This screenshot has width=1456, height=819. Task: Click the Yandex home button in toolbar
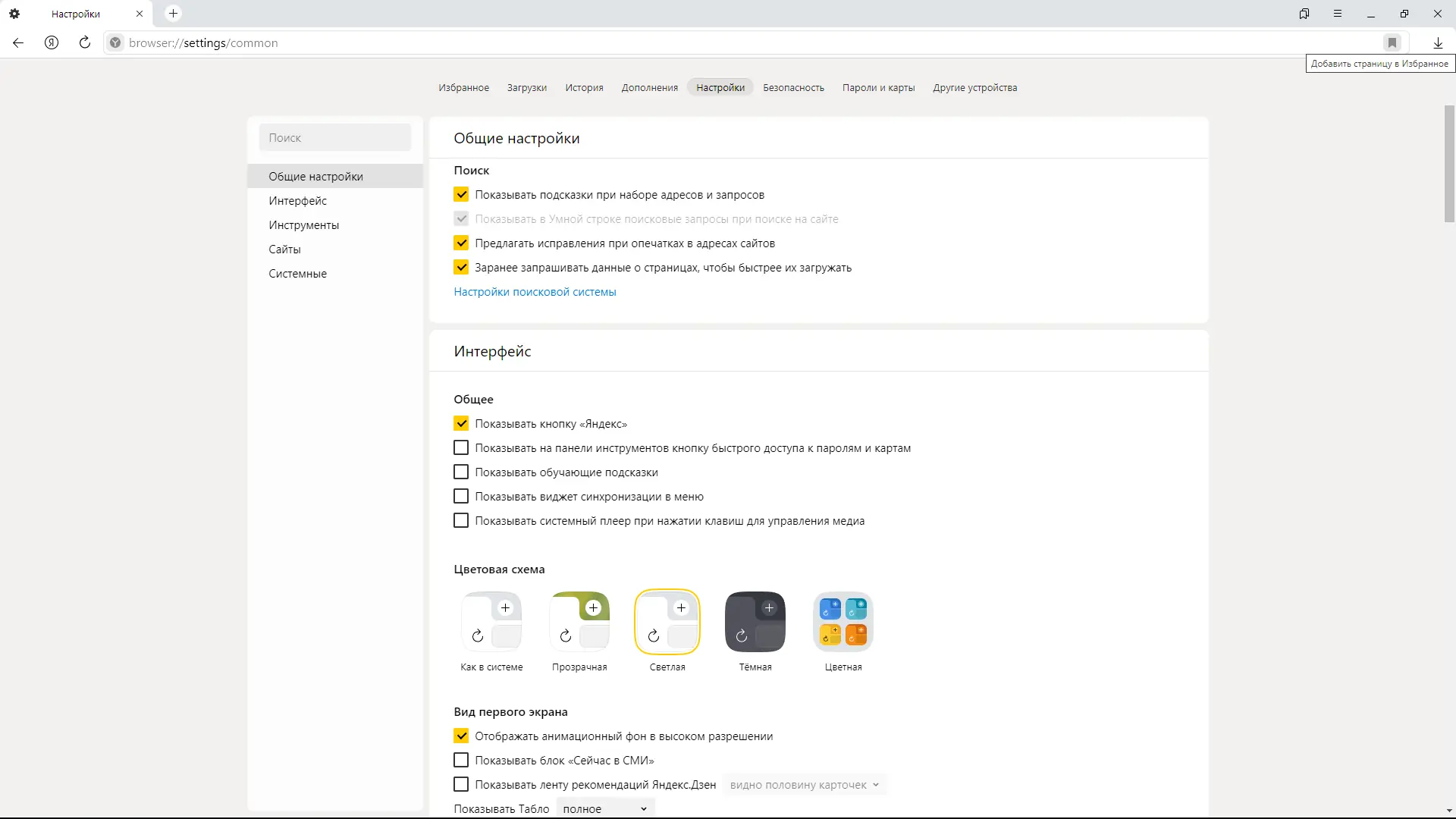(52, 43)
